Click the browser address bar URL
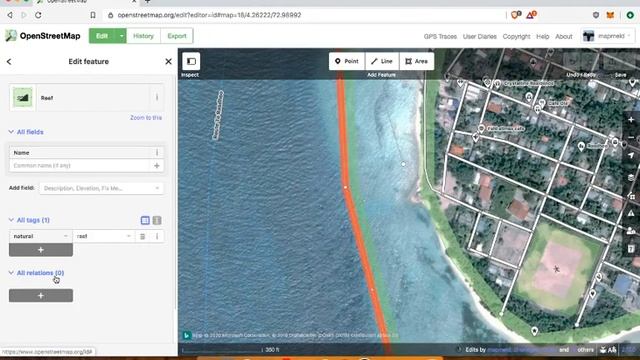This screenshot has width=640, height=360. click(x=209, y=15)
